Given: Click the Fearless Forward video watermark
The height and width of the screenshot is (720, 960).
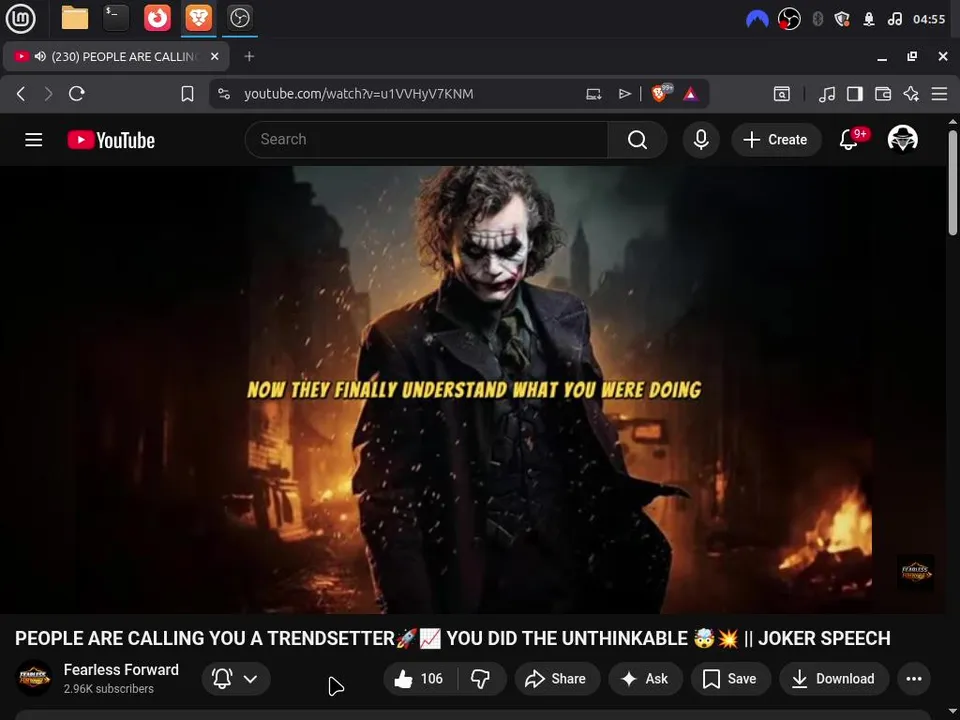Looking at the screenshot, I should point(915,573).
